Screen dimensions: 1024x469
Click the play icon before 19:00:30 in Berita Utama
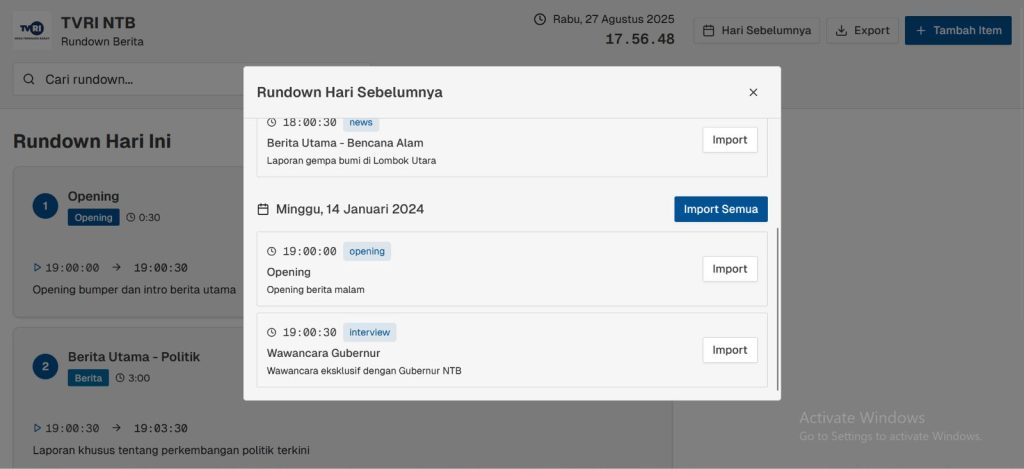(37, 429)
